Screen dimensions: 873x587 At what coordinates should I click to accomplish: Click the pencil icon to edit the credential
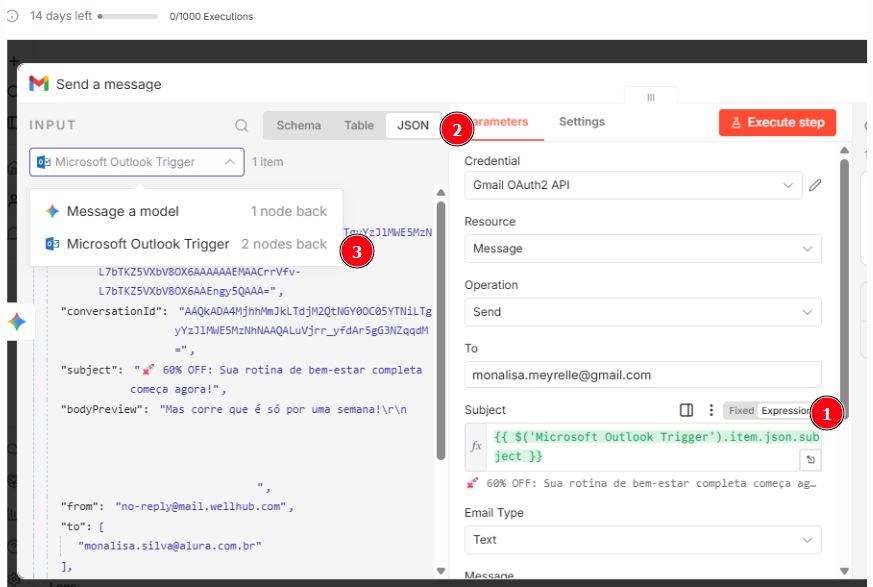817,185
